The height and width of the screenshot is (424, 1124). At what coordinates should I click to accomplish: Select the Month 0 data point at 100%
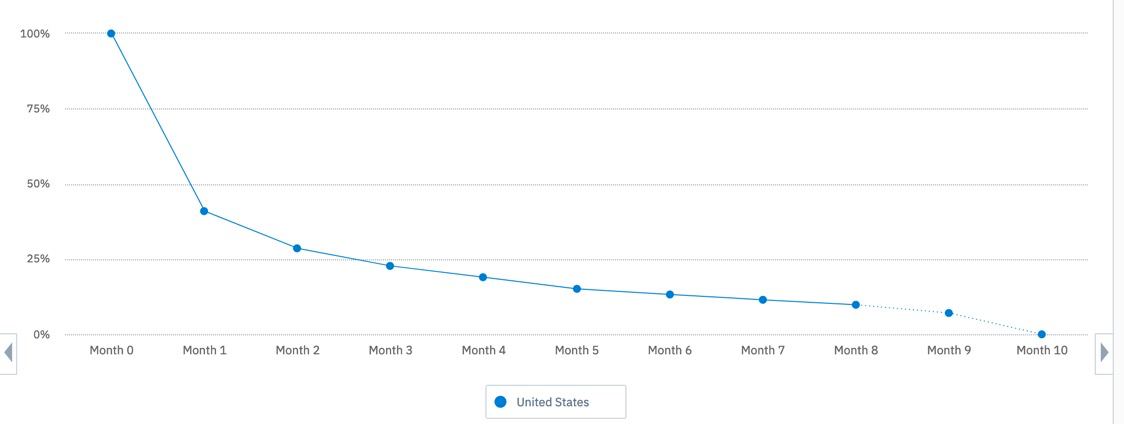click(x=111, y=34)
